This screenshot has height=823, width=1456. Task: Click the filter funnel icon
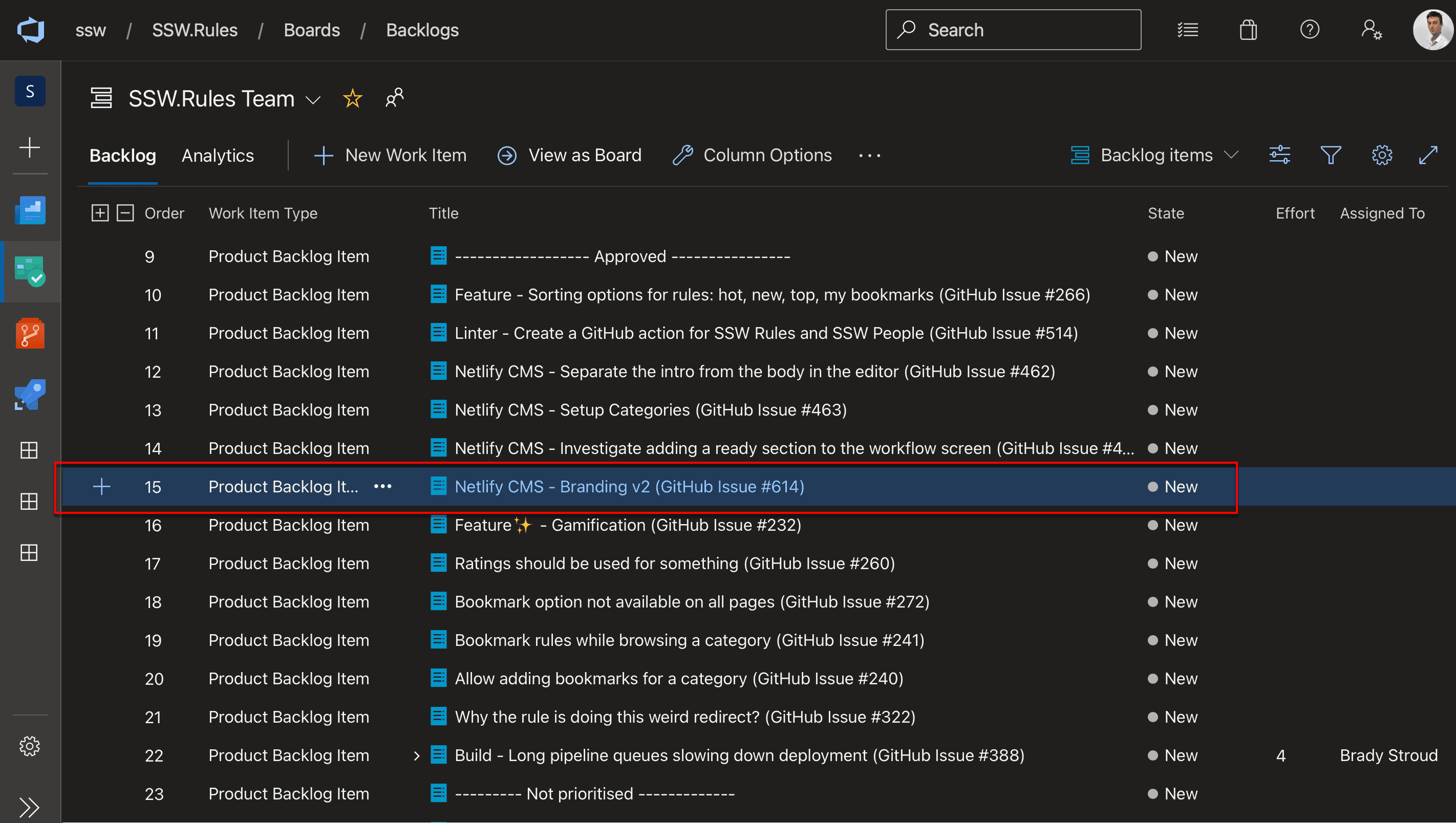(1330, 155)
